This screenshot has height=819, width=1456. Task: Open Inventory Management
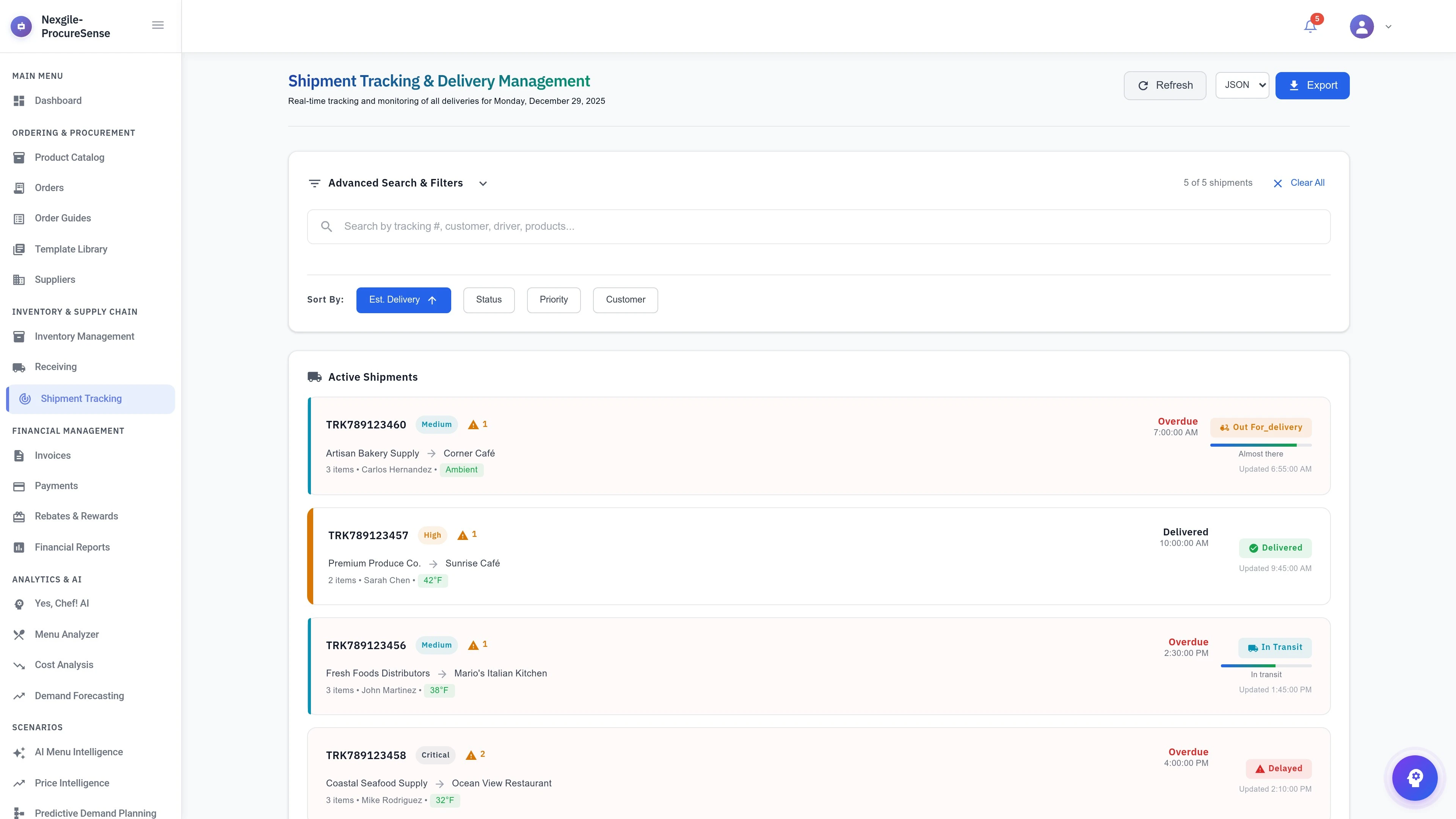84,336
